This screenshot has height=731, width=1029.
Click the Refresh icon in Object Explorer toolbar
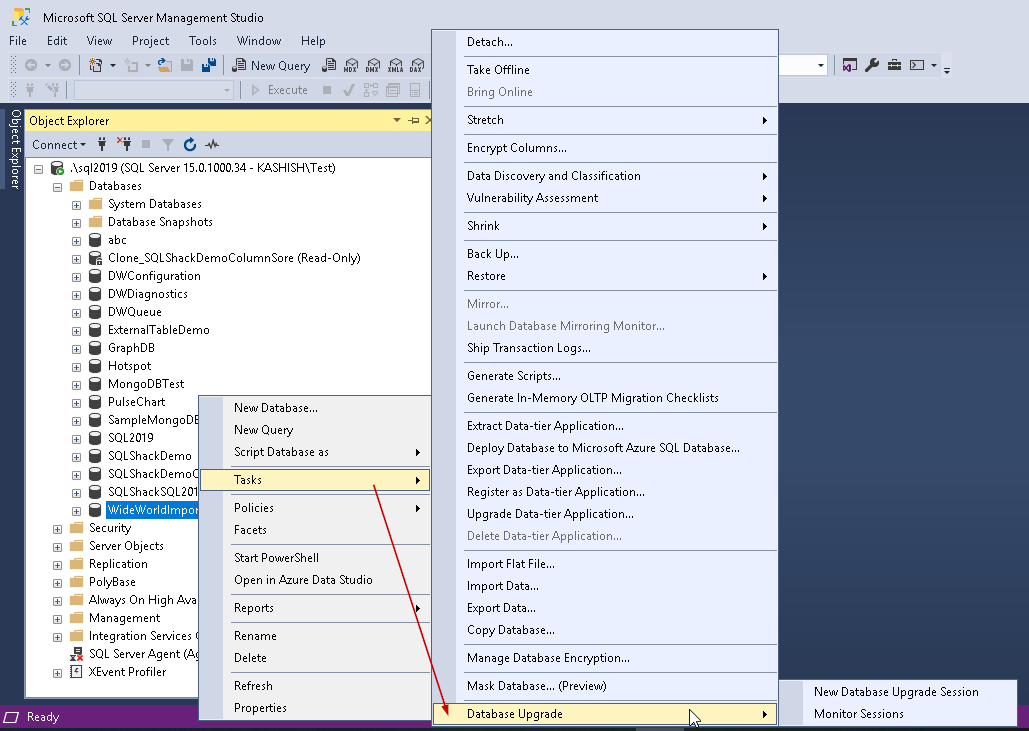(190, 144)
